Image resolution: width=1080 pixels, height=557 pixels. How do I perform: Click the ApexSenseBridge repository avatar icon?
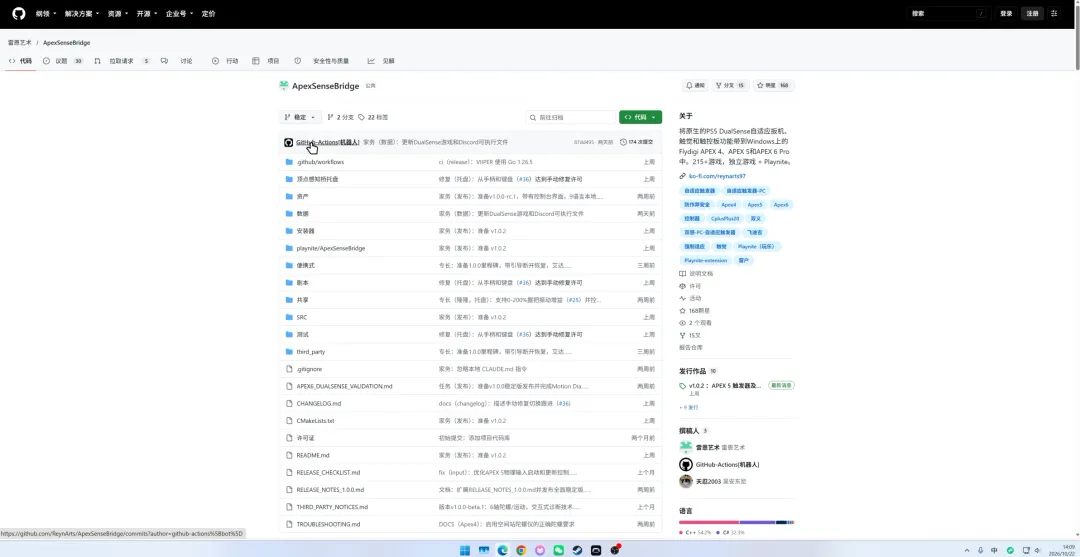pos(284,86)
